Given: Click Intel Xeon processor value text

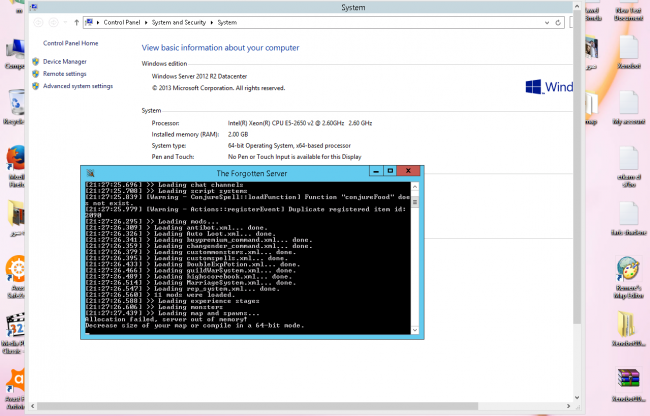Looking at the screenshot, I should point(300,123).
